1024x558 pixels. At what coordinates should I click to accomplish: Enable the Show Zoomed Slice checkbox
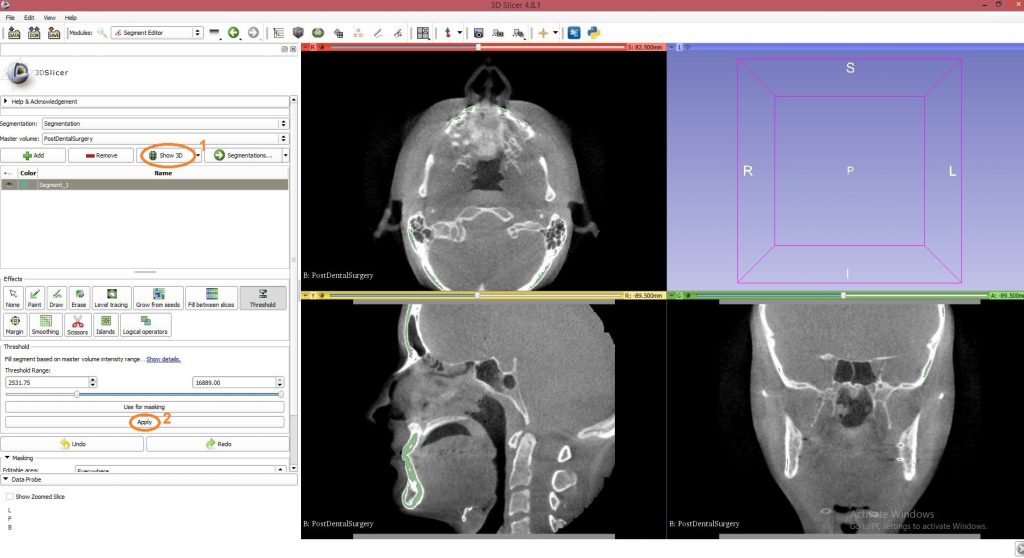point(10,496)
